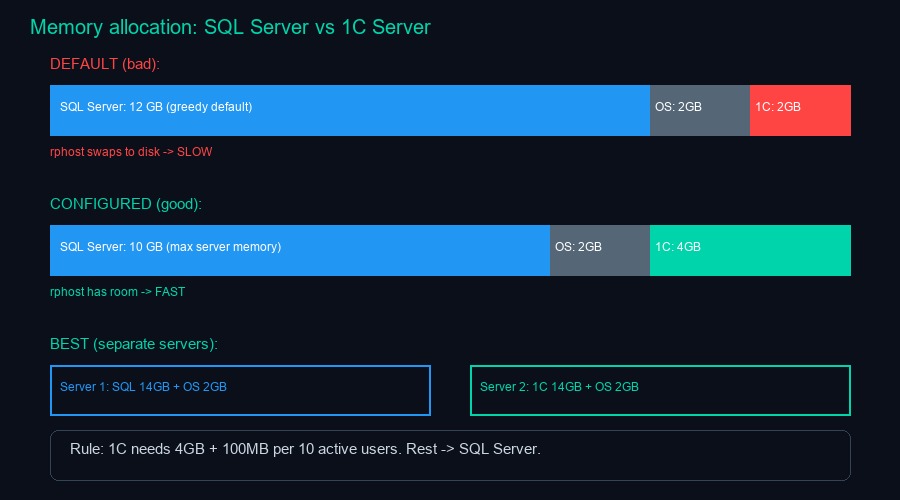Click the 'OS: 2GB' segment in the configured bar
Screen dimensions: 900x500
600,250
